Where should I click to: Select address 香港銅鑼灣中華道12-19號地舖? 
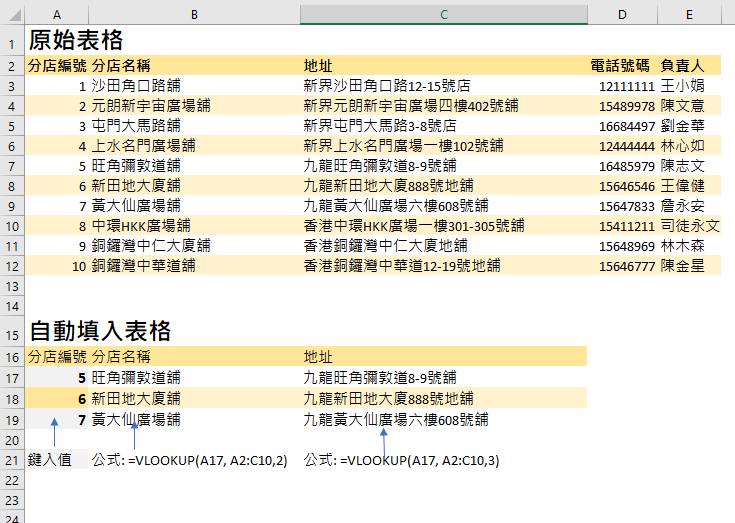402,266
